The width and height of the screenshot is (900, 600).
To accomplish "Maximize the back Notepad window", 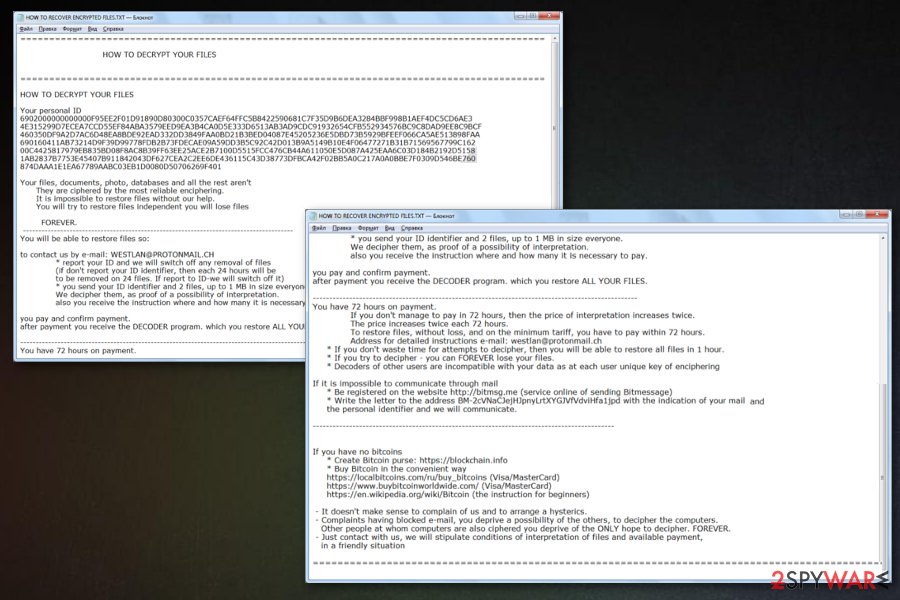I will (x=533, y=16).
